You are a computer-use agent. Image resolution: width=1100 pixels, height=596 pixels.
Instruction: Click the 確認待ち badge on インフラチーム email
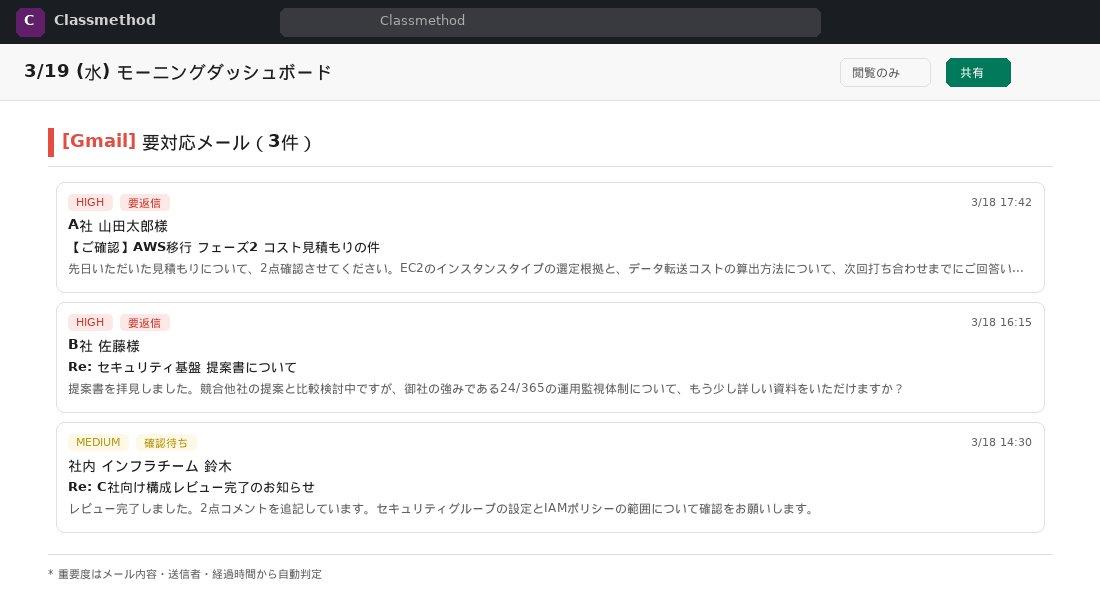click(166, 442)
